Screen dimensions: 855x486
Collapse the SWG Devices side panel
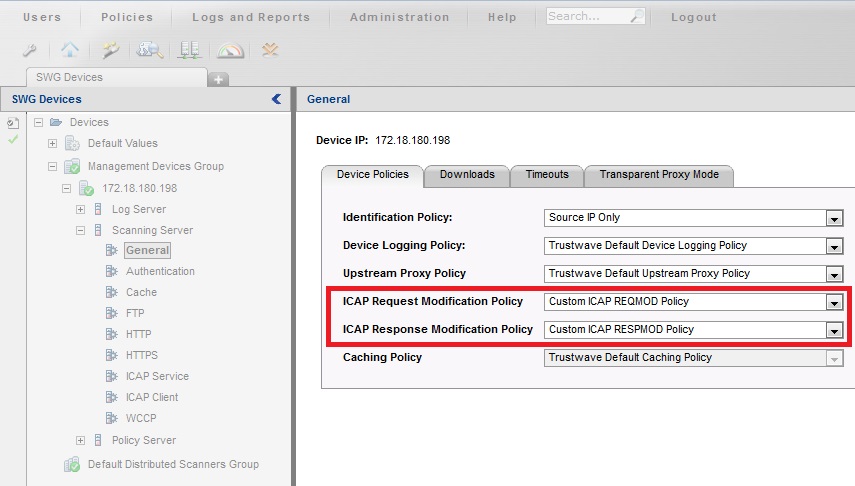click(x=277, y=99)
